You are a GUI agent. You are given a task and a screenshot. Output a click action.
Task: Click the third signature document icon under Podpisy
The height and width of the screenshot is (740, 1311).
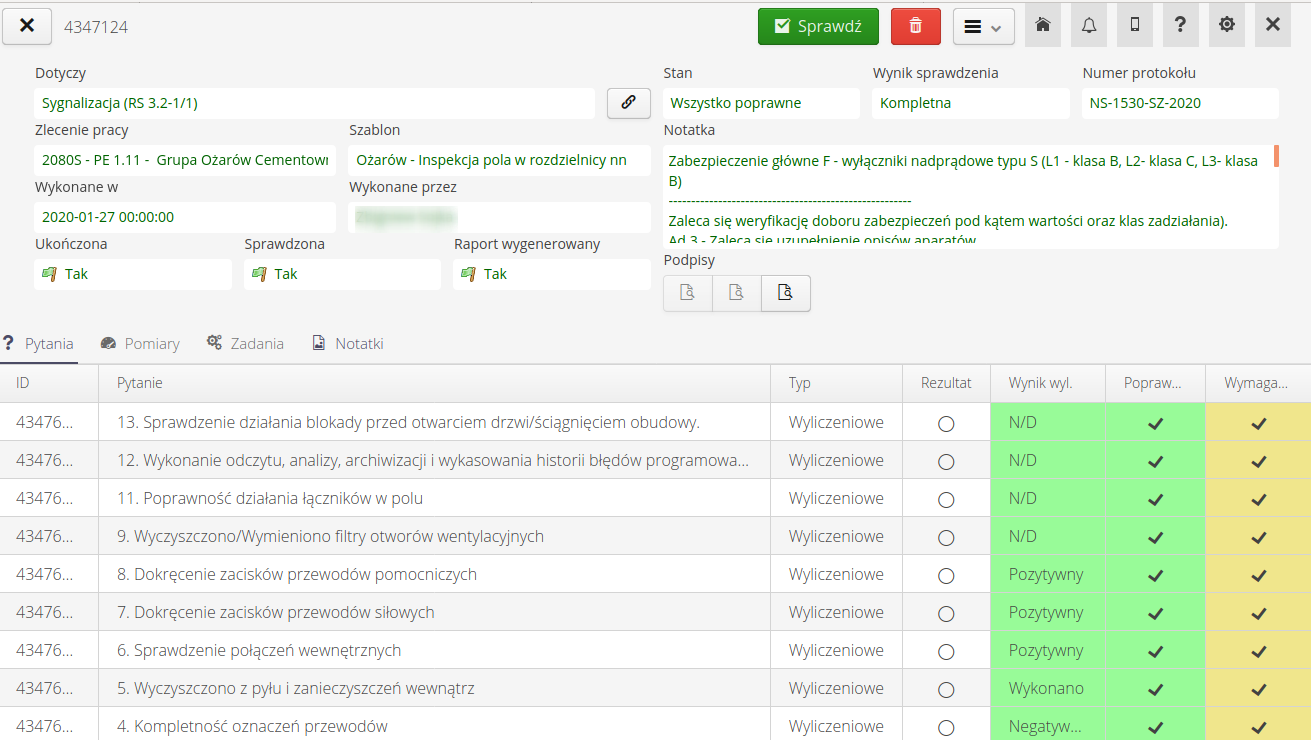[x=785, y=293]
